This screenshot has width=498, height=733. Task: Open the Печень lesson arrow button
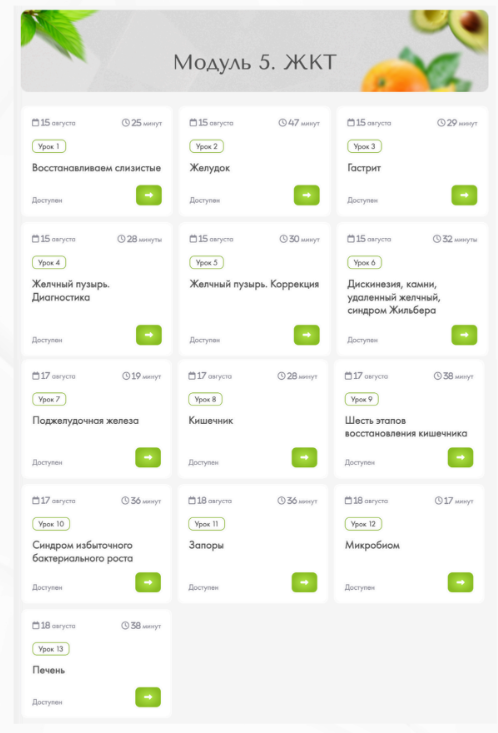point(148,697)
